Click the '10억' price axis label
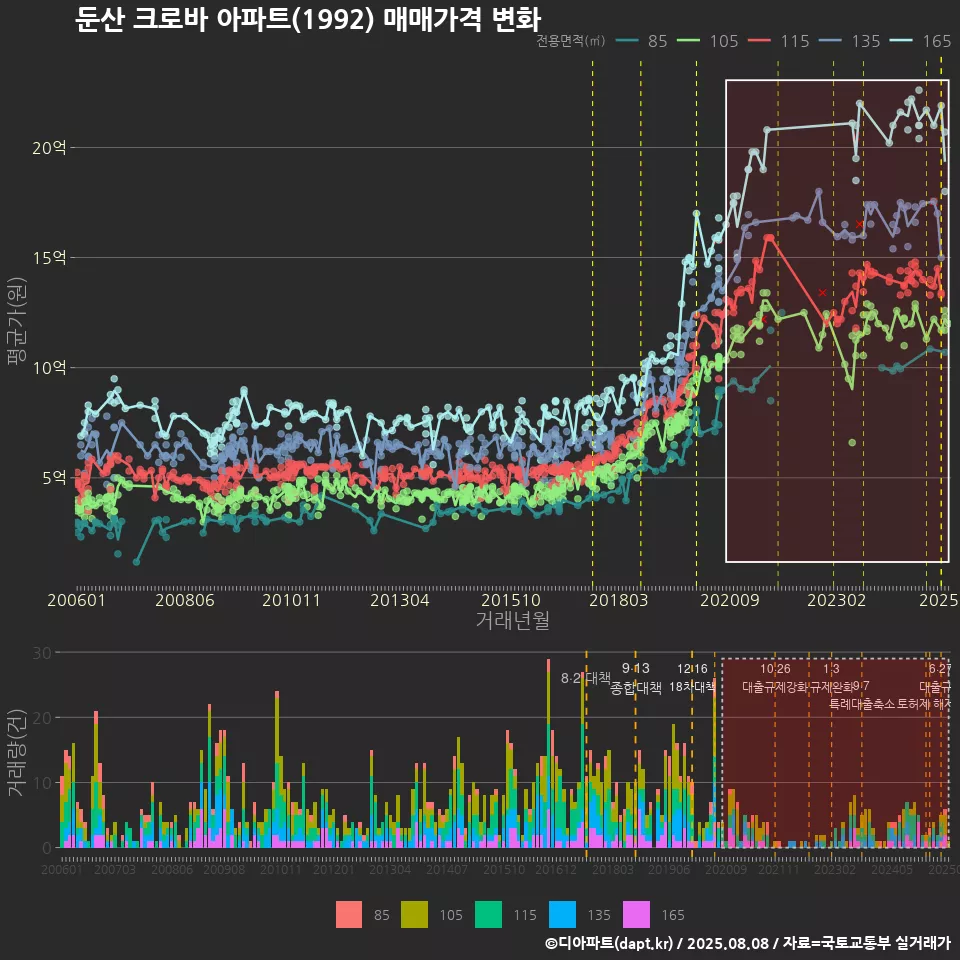The width and height of the screenshot is (960, 960). pos(50,368)
